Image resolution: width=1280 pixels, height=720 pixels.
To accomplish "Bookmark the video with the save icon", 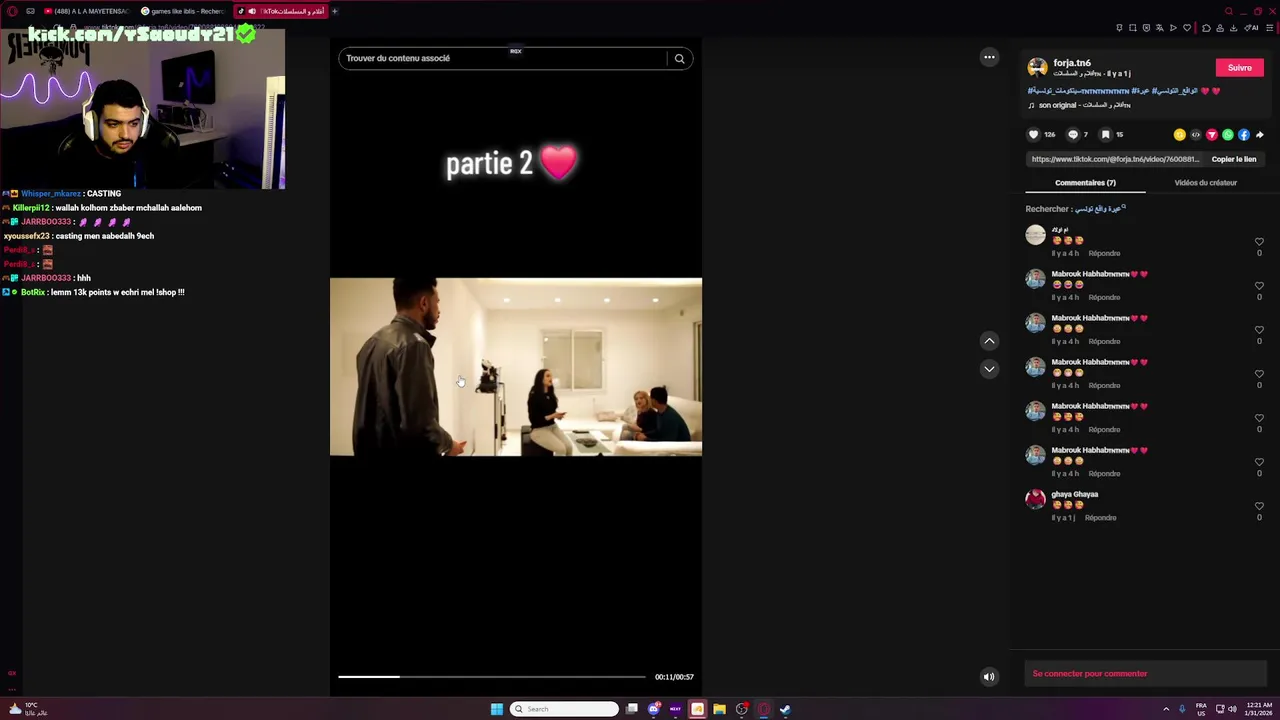I will pyautogui.click(x=1105, y=134).
